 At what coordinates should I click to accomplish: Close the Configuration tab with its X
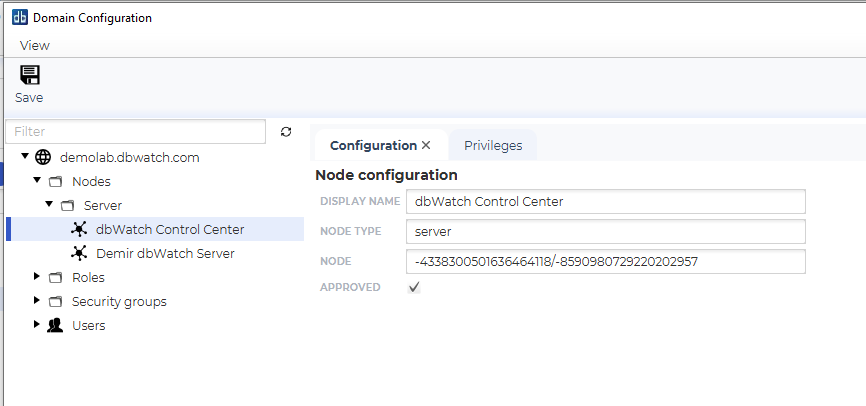pyautogui.click(x=426, y=145)
